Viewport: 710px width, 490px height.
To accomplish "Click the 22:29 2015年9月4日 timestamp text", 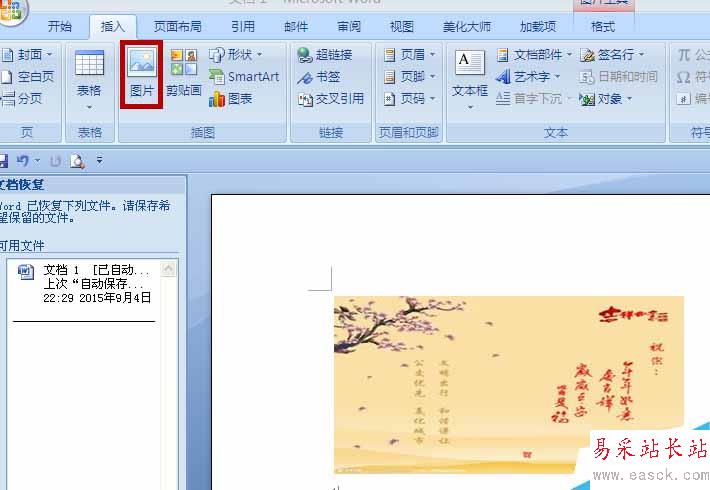I will pyautogui.click(x=97, y=298).
